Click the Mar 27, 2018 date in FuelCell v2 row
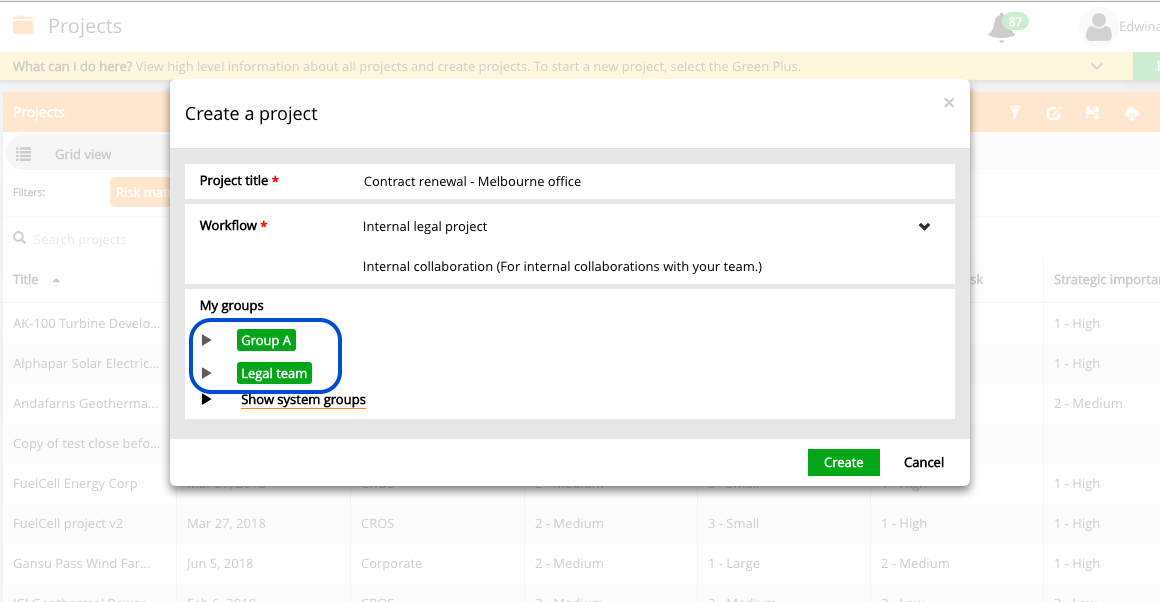Viewport: 1160px width, 602px height. pos(226,523)
